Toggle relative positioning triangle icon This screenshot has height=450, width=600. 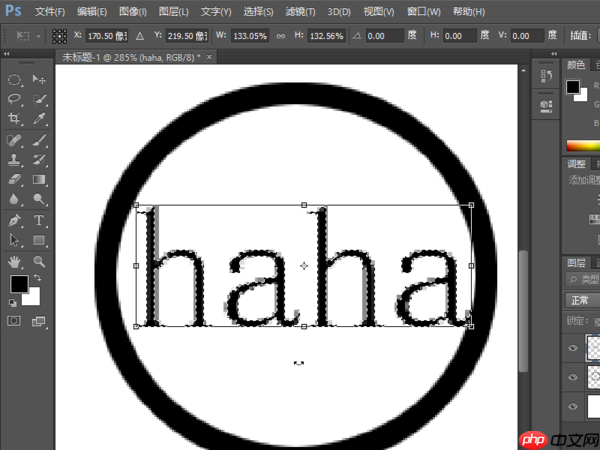point(140,36)
